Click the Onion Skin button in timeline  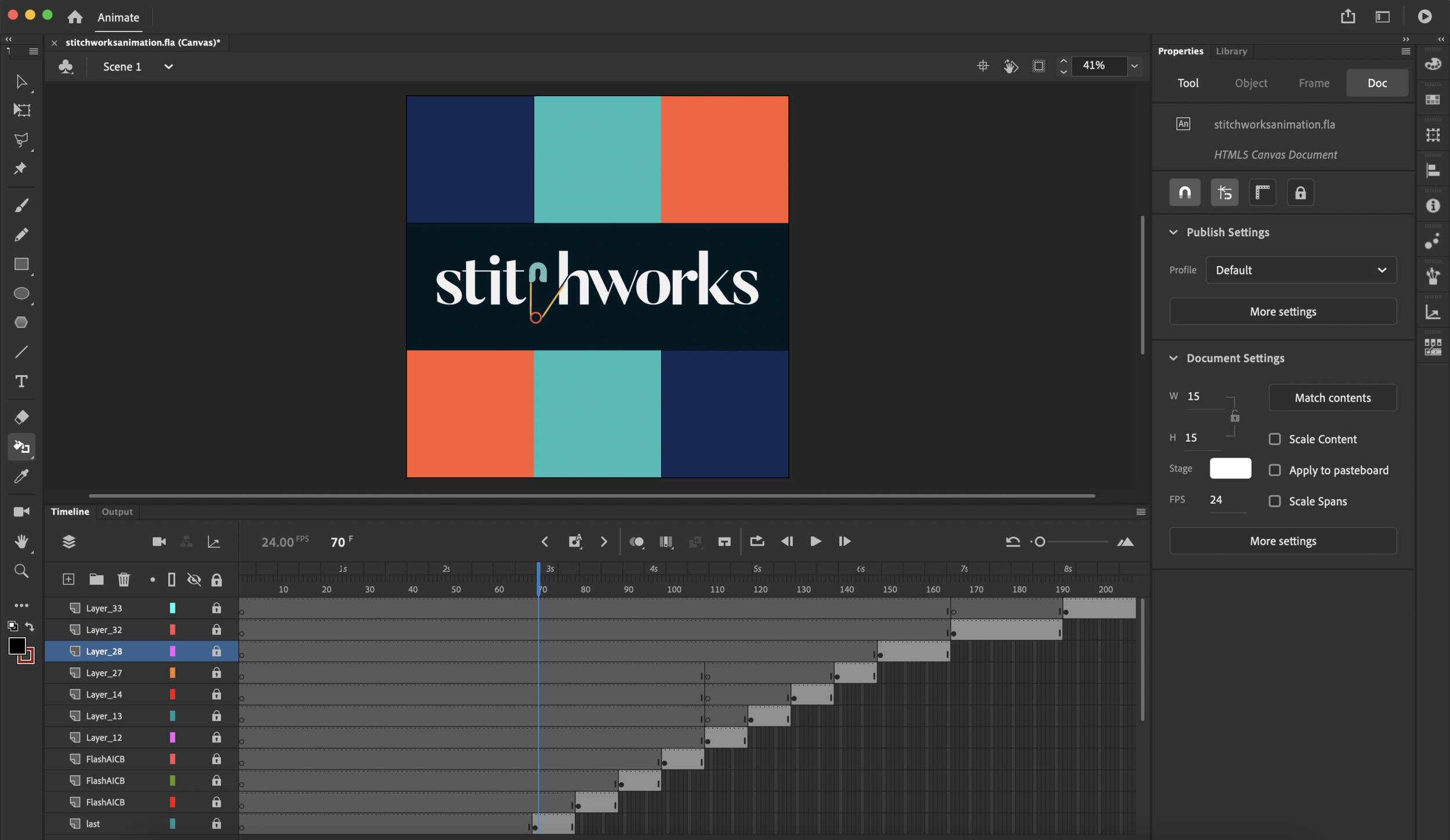click(636, 541)
